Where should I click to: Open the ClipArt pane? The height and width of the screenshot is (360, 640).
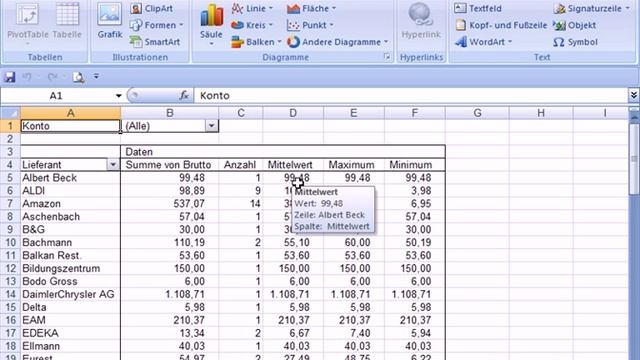[152, 8]
